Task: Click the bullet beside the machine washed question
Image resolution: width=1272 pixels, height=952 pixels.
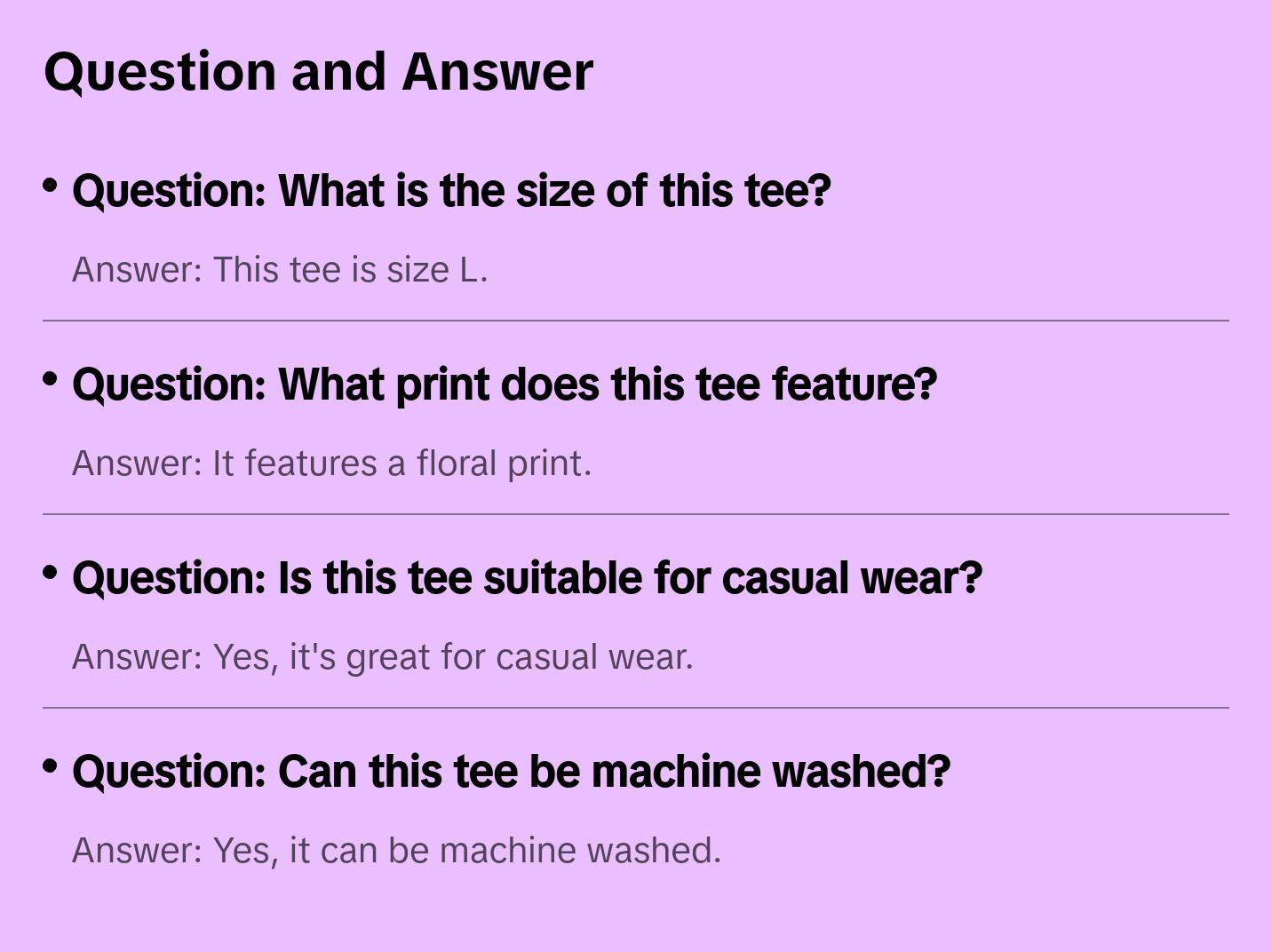Action: (x=51, y=766)
